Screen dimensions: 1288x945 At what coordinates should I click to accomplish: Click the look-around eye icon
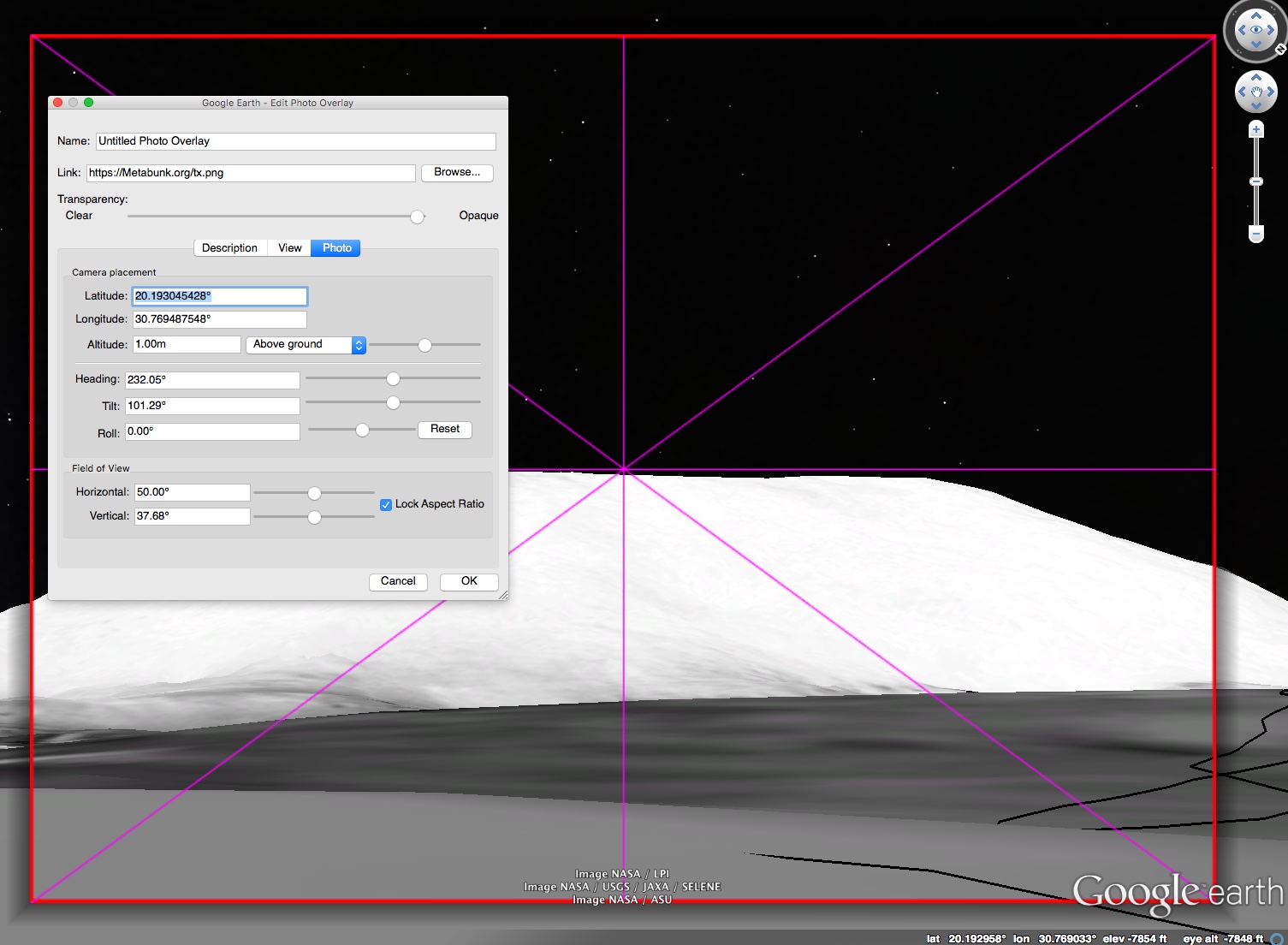pyautogui.click(x=1255, y=30)
